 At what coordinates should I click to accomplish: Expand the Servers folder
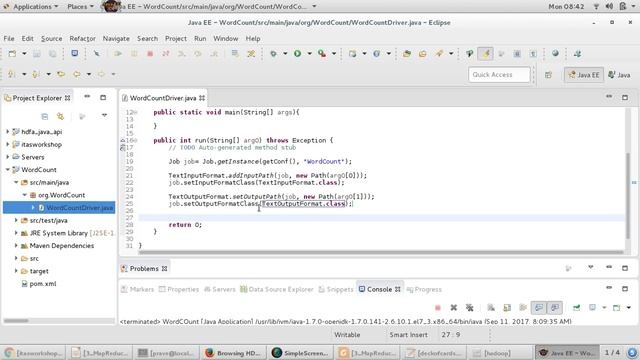pyautogui.click(x=7, y=157)
